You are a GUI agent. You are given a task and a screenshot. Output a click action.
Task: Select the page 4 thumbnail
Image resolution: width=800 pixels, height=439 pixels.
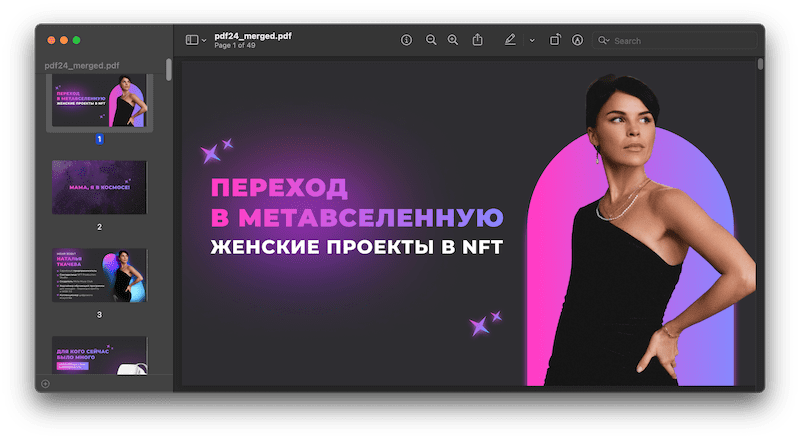tap(99, 356)
